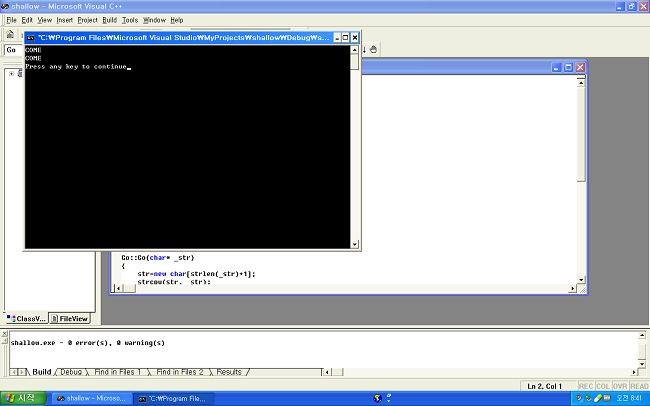This screenshot has height=406, width=650.
Task: Select the Results output tab
Action: pos(229,372)
